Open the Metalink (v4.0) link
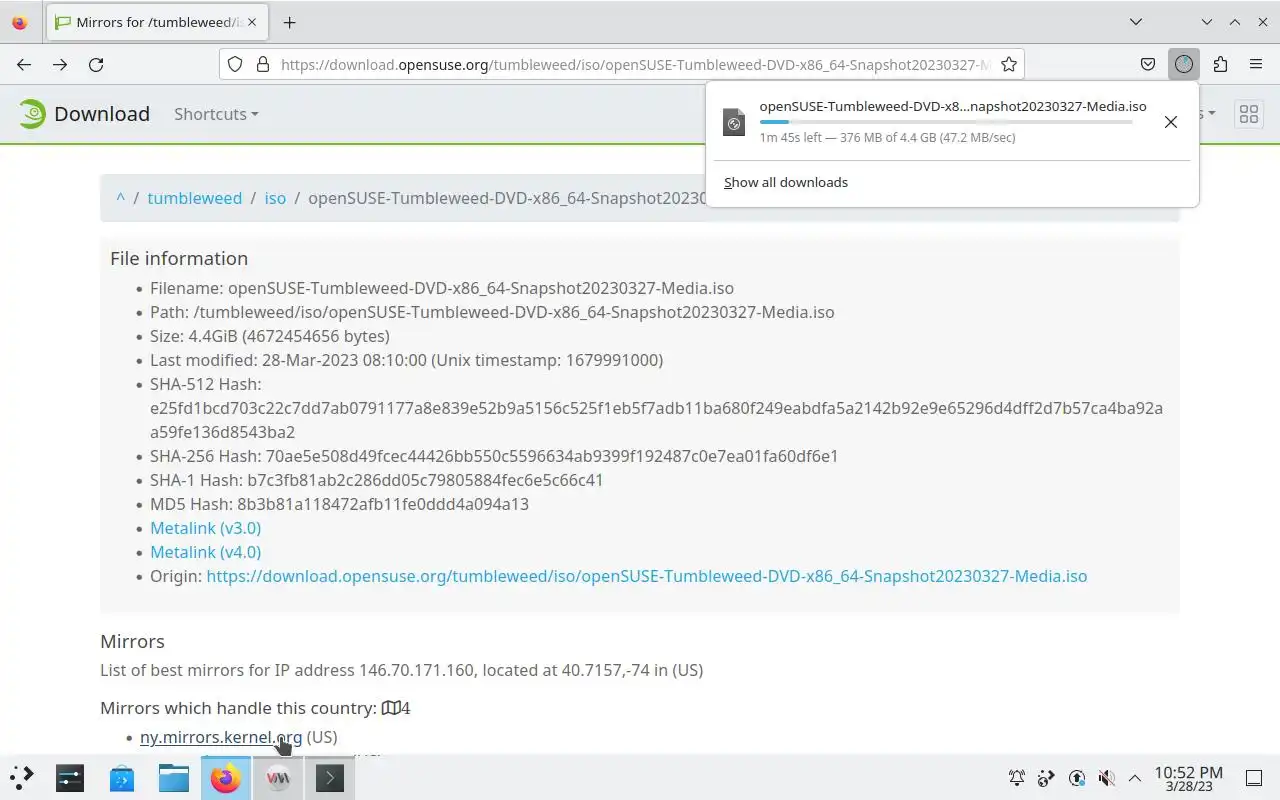 tap(205, 552)
